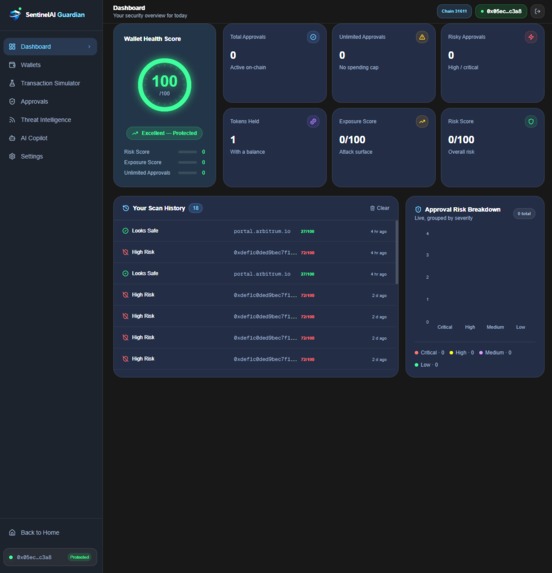Click the Settings gear icon

tap(12, 156)
